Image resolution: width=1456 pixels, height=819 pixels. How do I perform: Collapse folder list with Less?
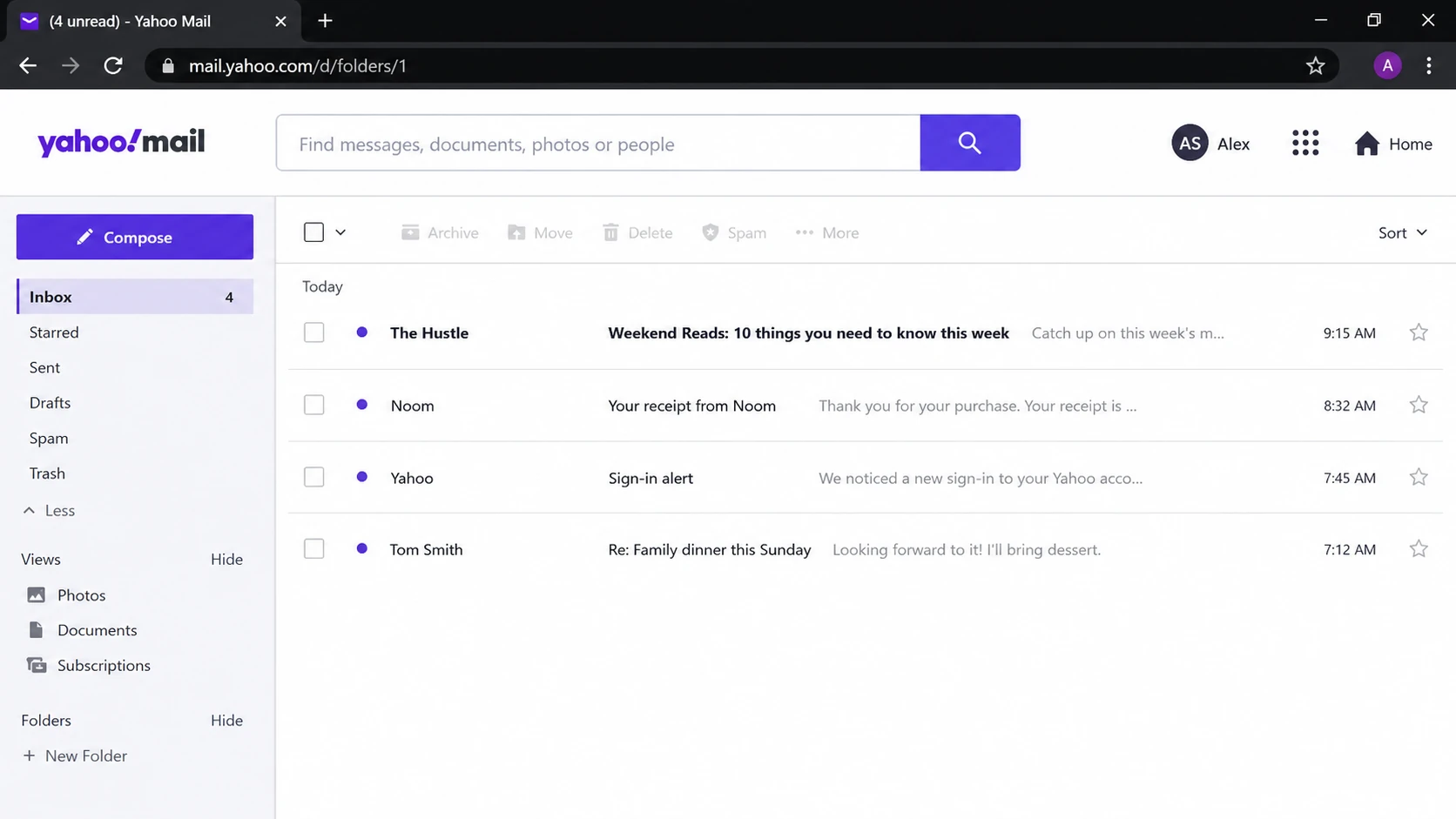point(50,510)
